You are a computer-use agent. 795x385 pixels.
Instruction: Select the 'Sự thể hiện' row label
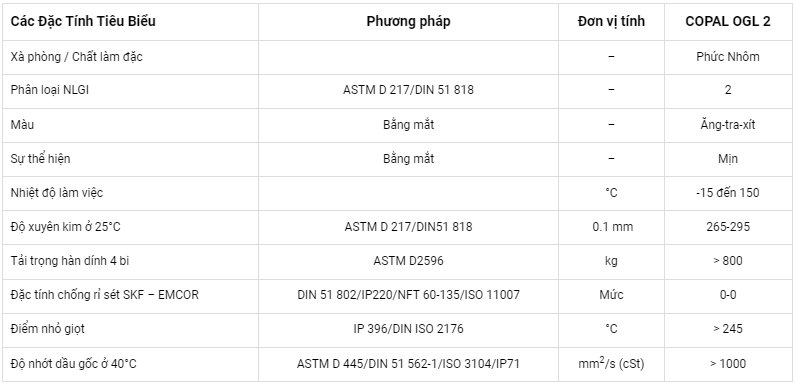(41, 159)
